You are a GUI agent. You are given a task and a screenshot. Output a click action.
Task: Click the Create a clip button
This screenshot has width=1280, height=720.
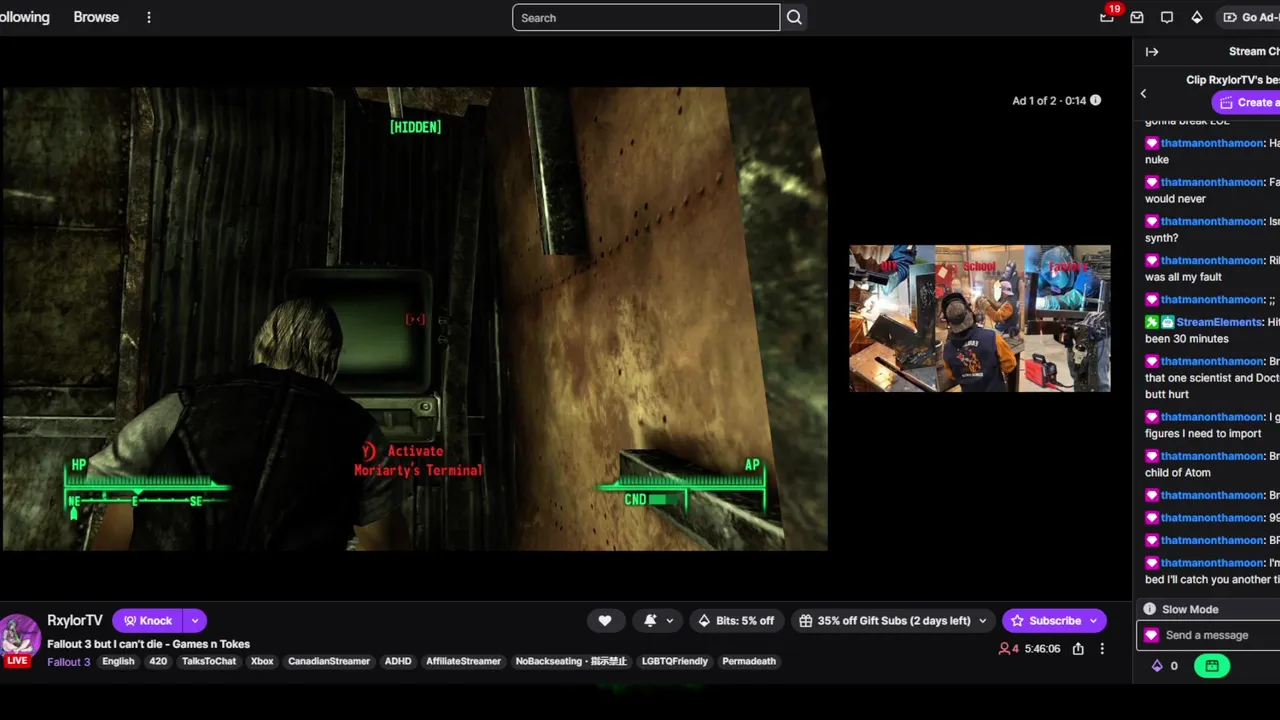1246,102
